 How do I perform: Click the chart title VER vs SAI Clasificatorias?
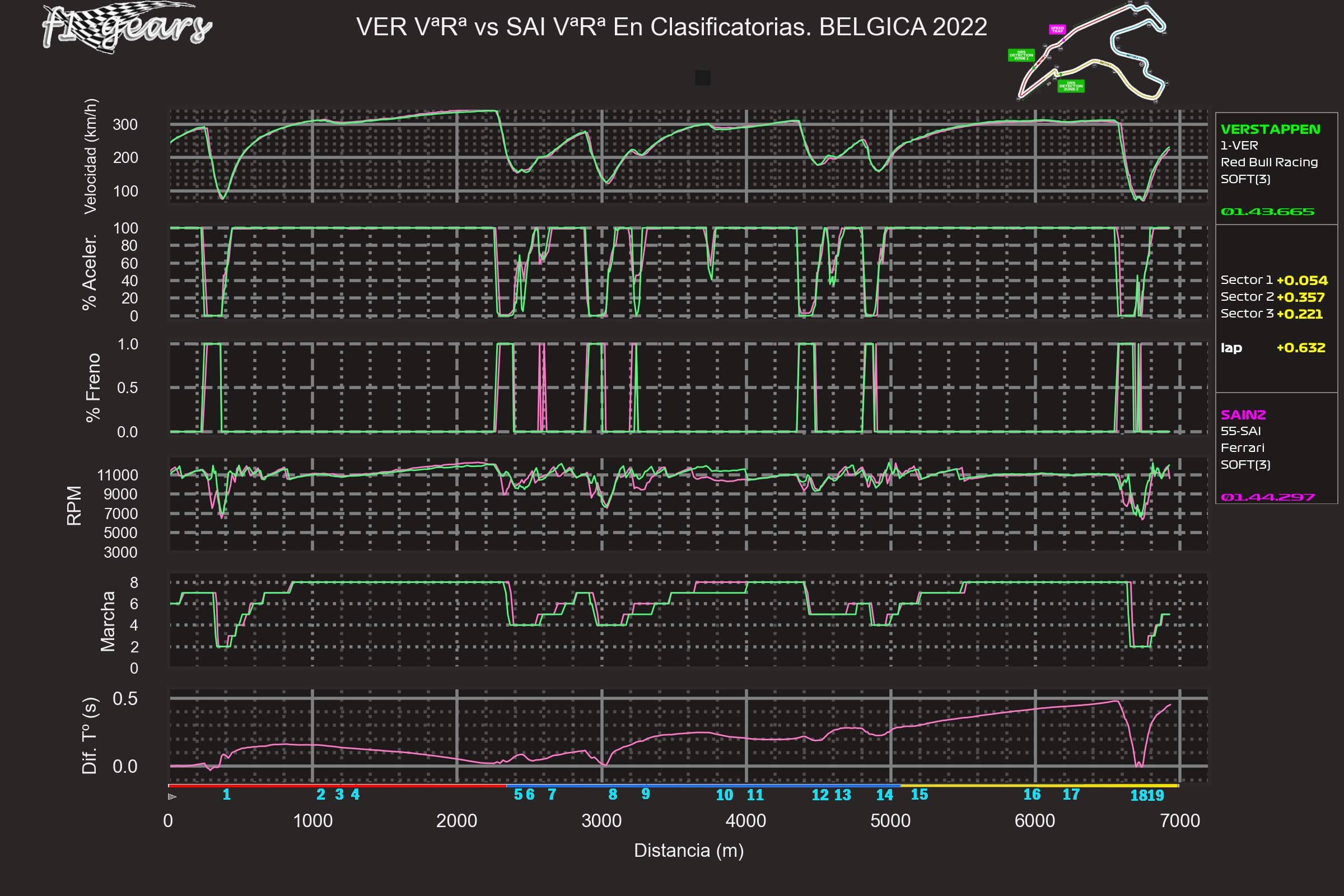click(x=671, y=27)
